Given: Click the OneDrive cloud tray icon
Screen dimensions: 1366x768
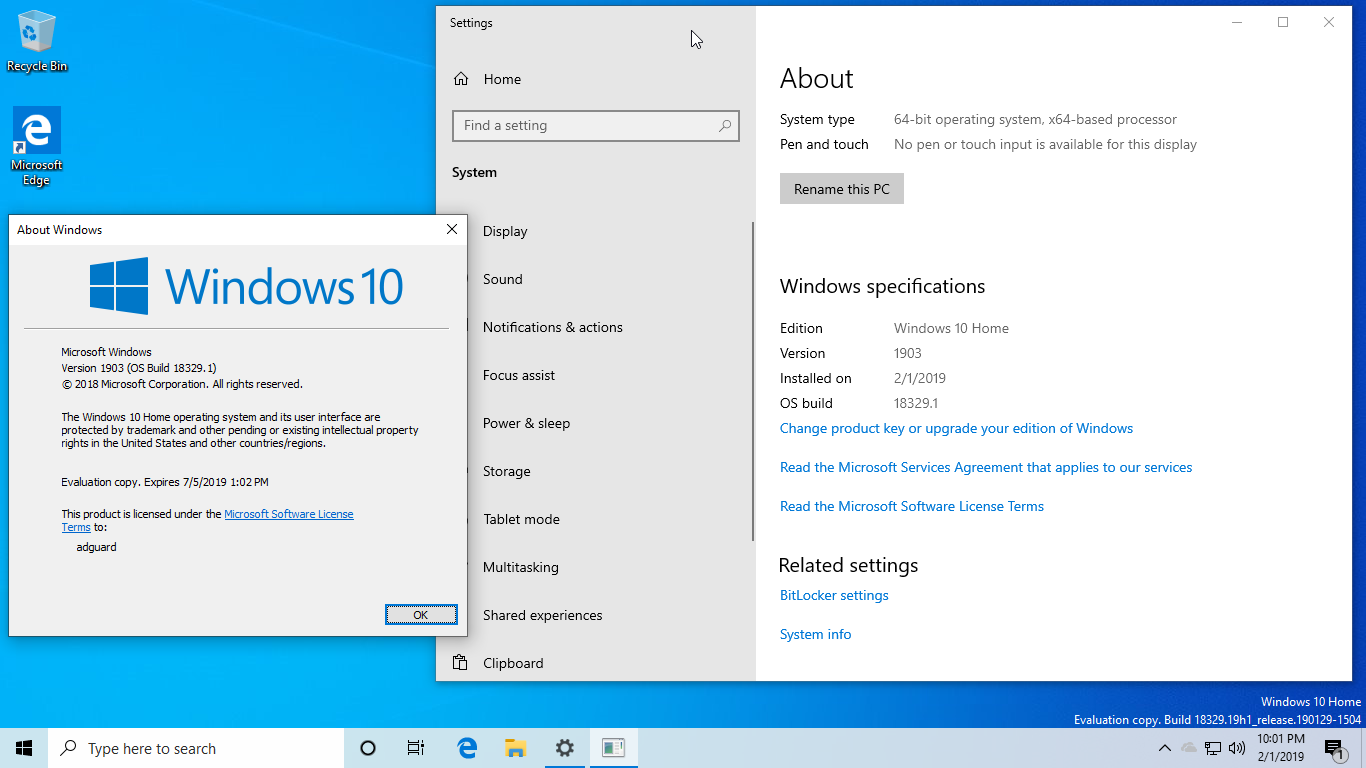Looking at the screenshot, I should (x=1189, y=748).
